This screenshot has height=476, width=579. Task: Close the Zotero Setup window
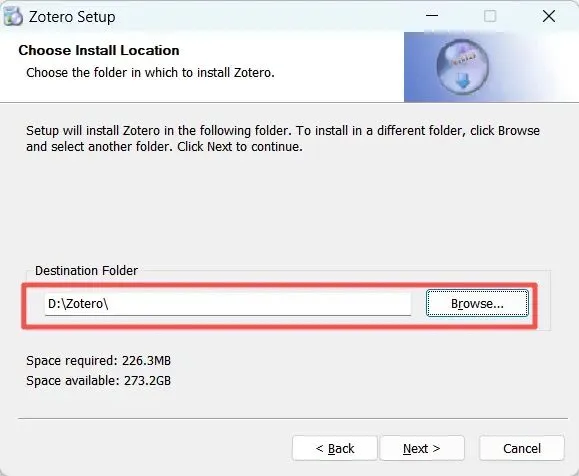coord(549,16)
